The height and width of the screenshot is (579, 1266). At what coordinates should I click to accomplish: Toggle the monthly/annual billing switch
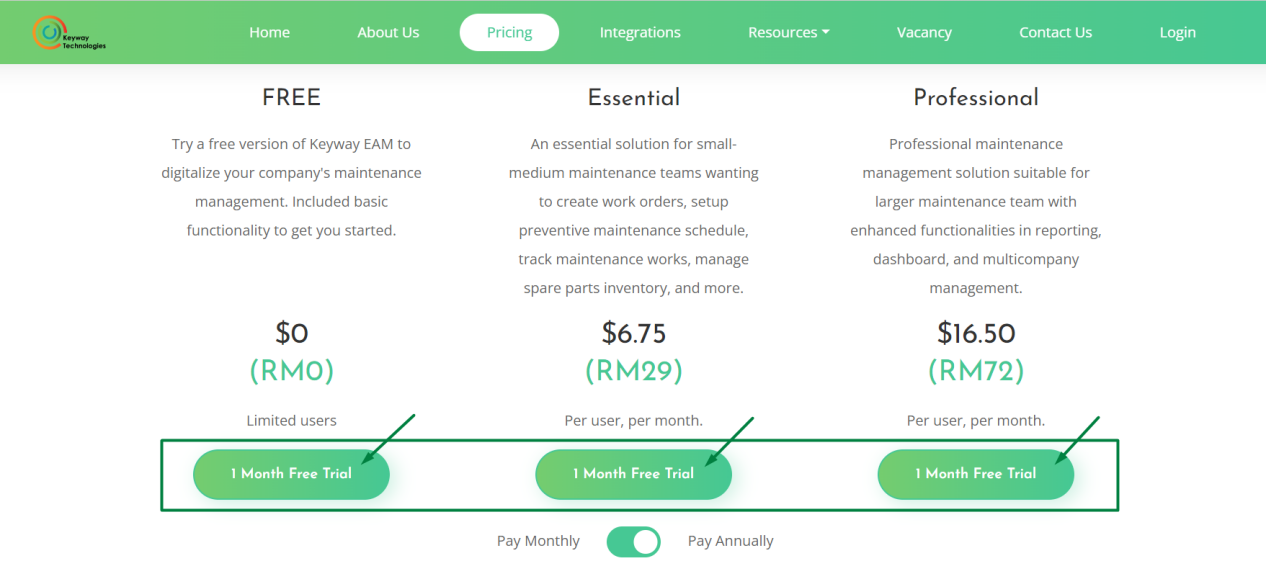[633, 541]
